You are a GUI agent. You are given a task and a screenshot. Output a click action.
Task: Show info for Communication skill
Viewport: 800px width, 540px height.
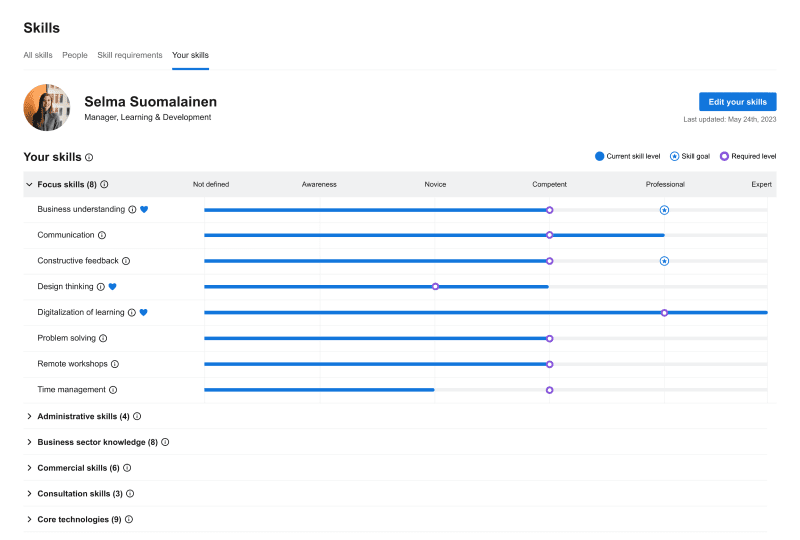pyautogui.click(x=102, y=235)
